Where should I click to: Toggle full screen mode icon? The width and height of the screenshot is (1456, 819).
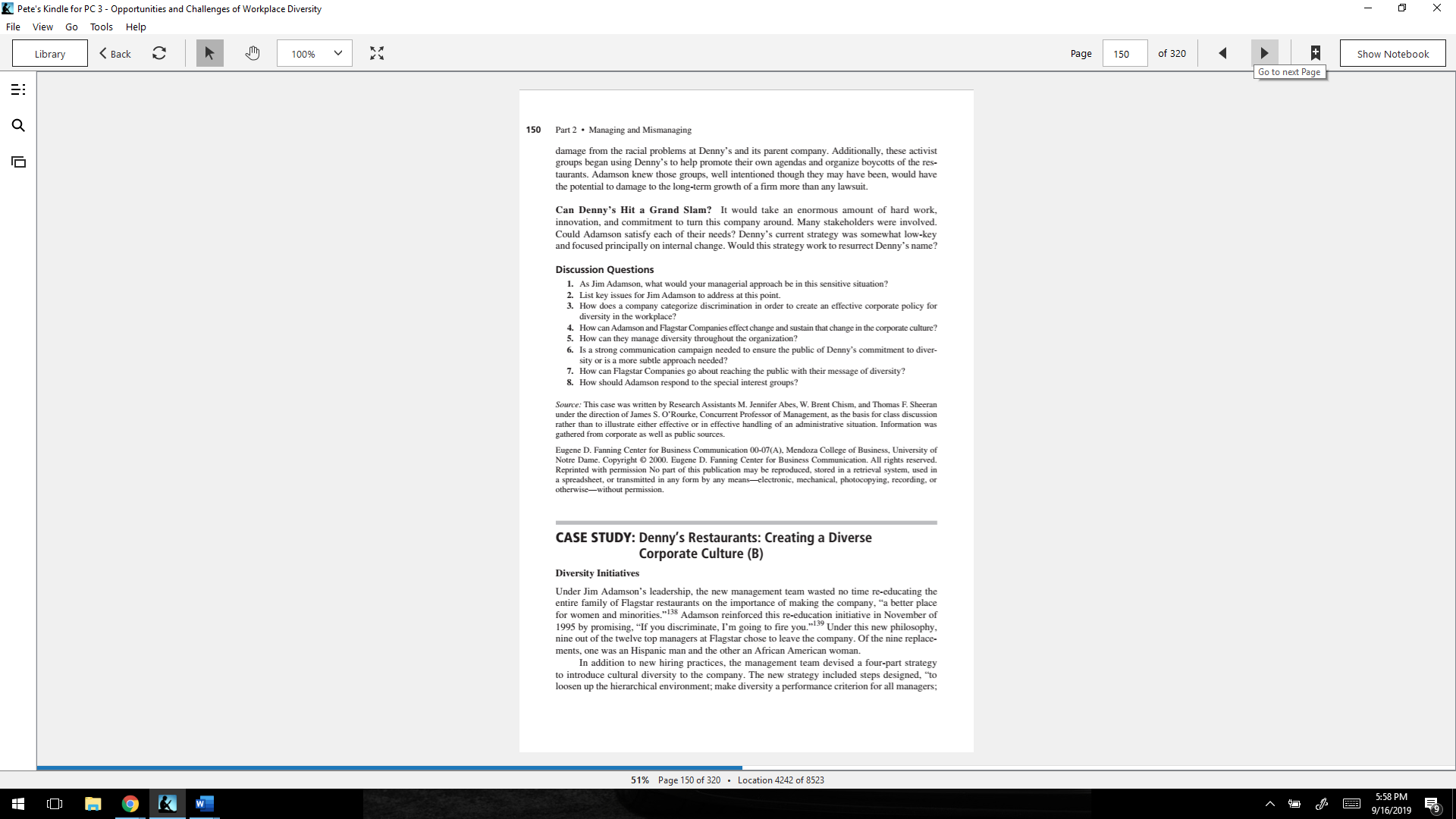pos(377,53)
